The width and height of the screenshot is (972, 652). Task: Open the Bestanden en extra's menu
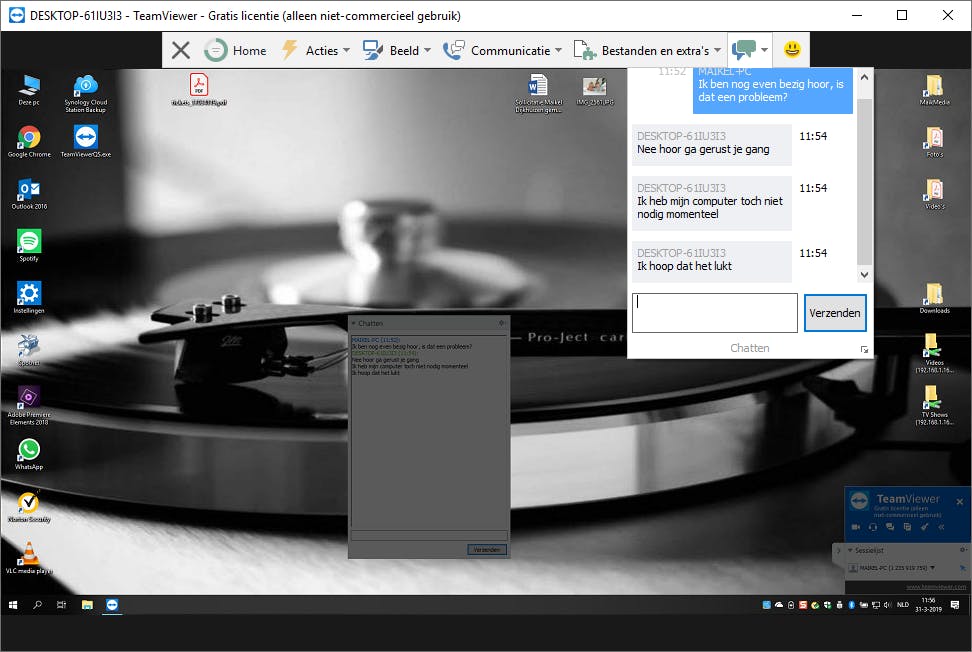[648, 50]
